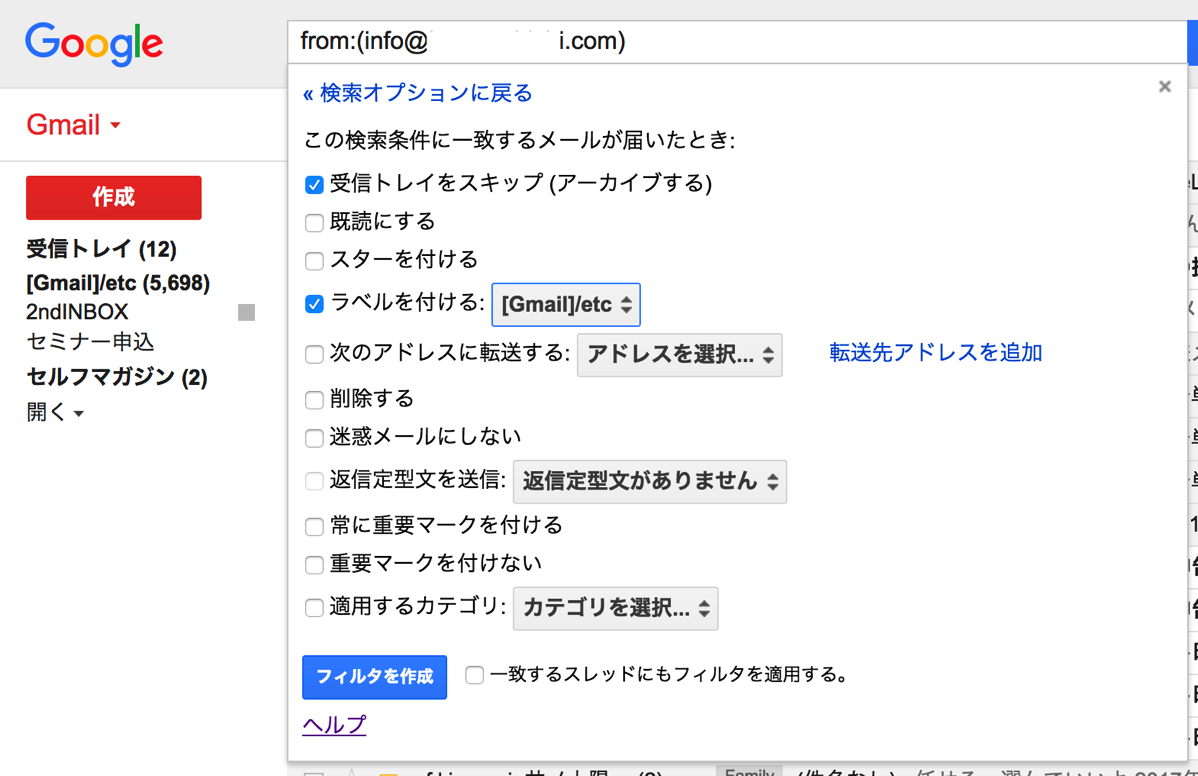Viewport: 1198px width, 776px height.
Task: Check the 返信定型文を送信 checkbox
Action: 314,481
